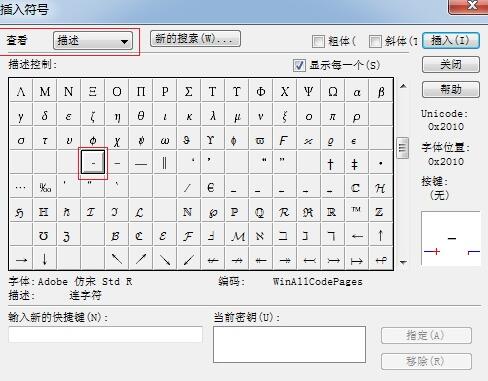Select the double-struck C ℂ symbol
488x381 pixels.
click(x=356, y=187)
